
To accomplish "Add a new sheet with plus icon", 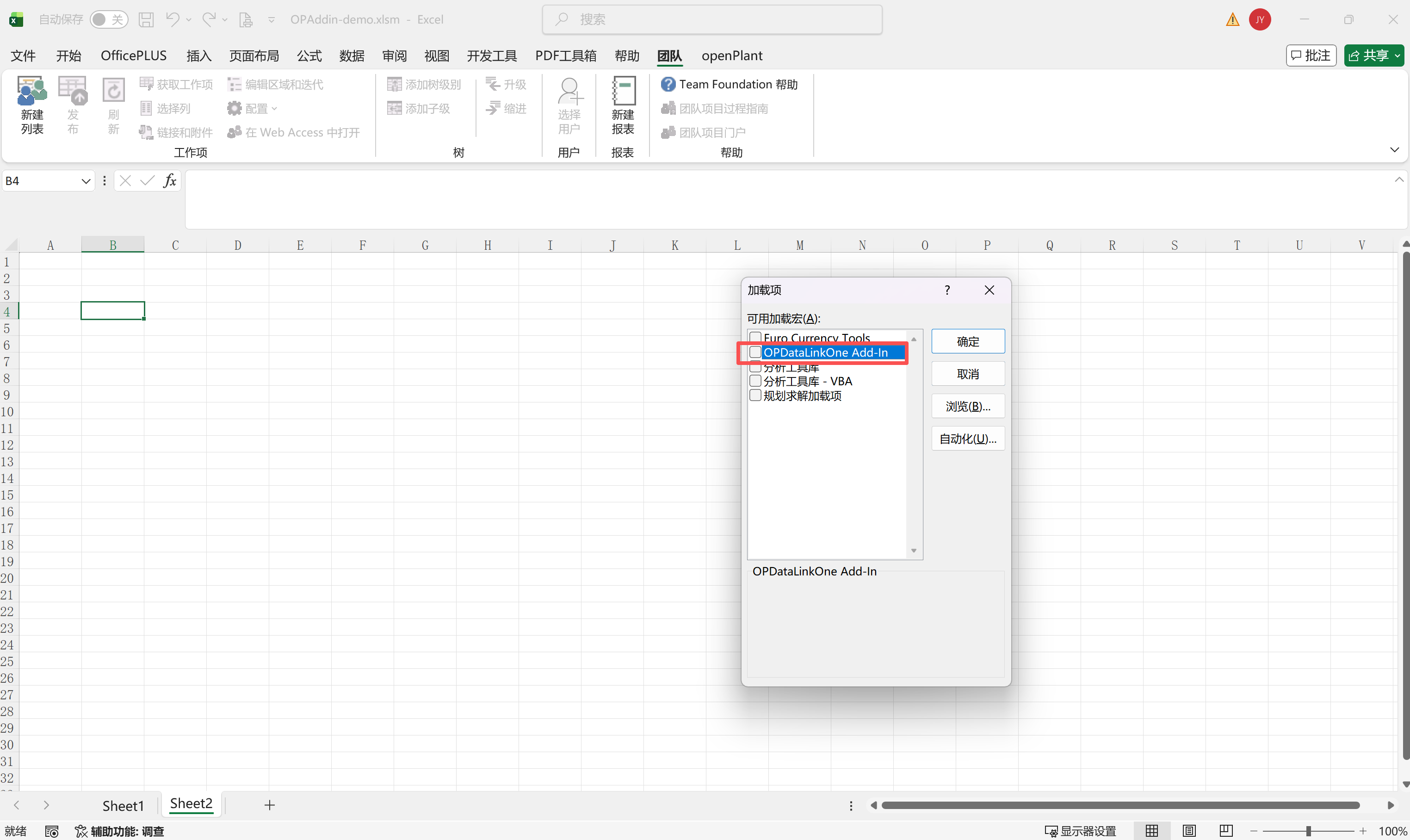I will [269, 805].
